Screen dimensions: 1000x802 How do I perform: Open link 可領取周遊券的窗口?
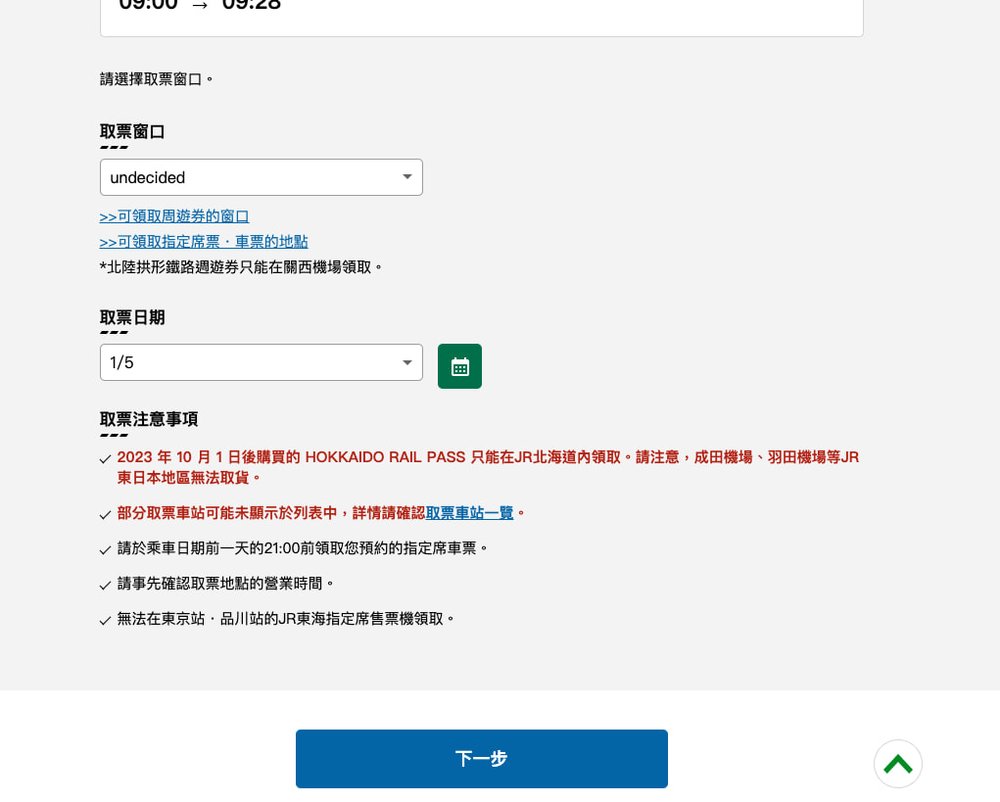(x=174, y=216)
